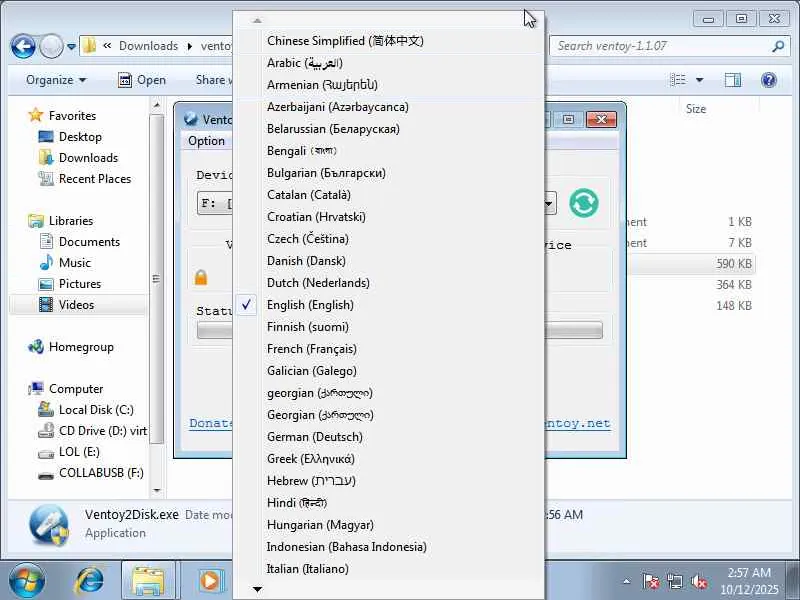Open Explorer recent locations dropdown

pos(71,46)
